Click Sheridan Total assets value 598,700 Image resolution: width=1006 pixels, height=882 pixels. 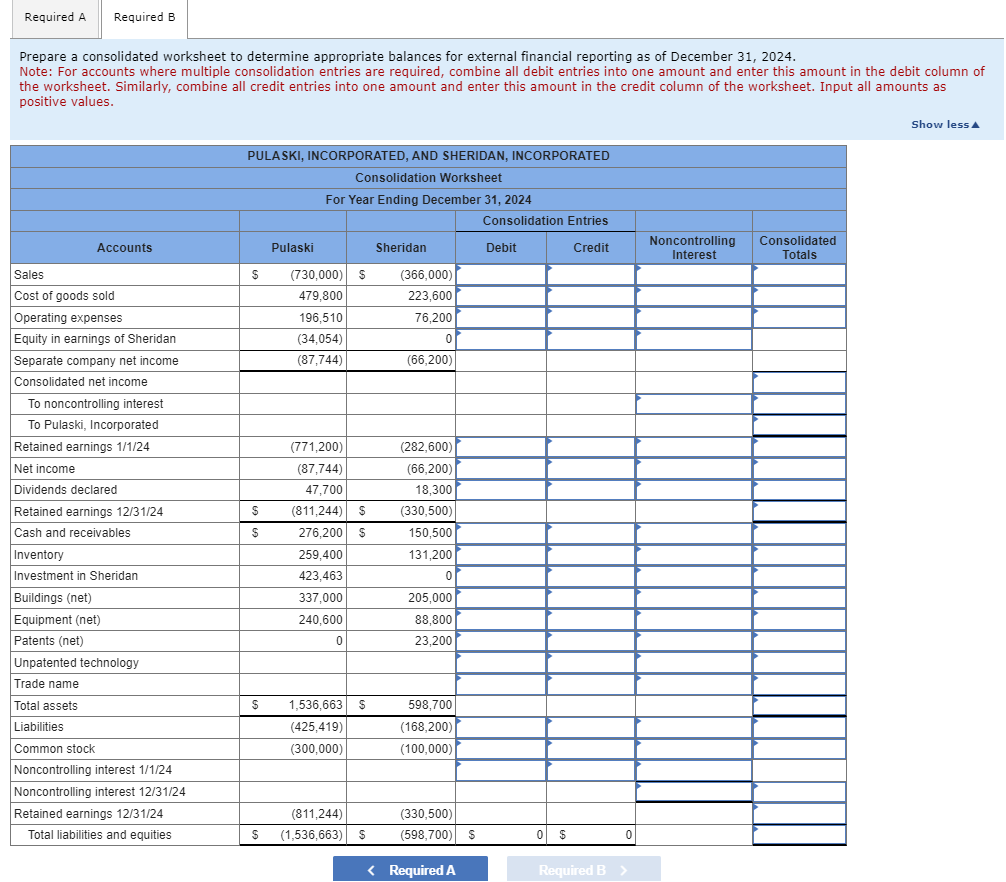coord(430,705)
